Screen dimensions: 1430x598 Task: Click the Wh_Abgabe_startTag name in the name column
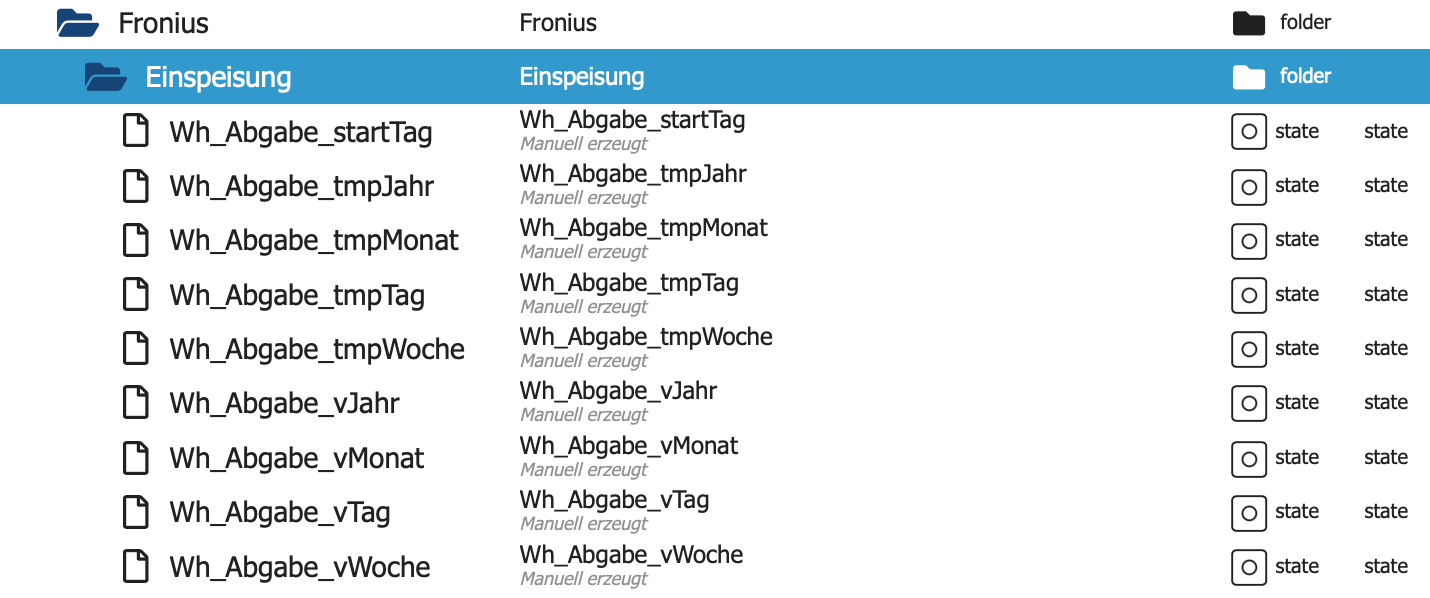[x=632, y=120]
